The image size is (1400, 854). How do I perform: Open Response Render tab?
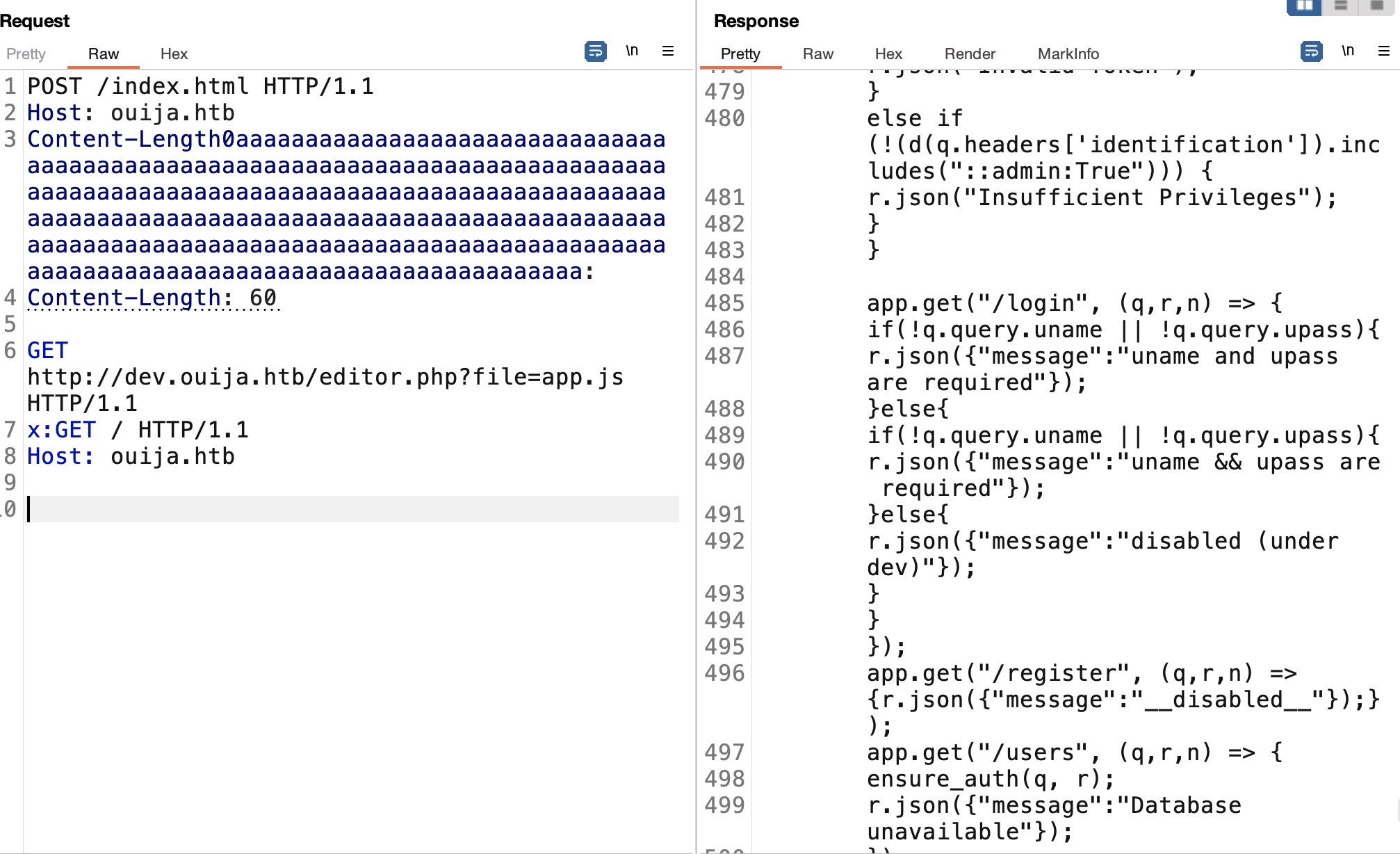(970, 54)
